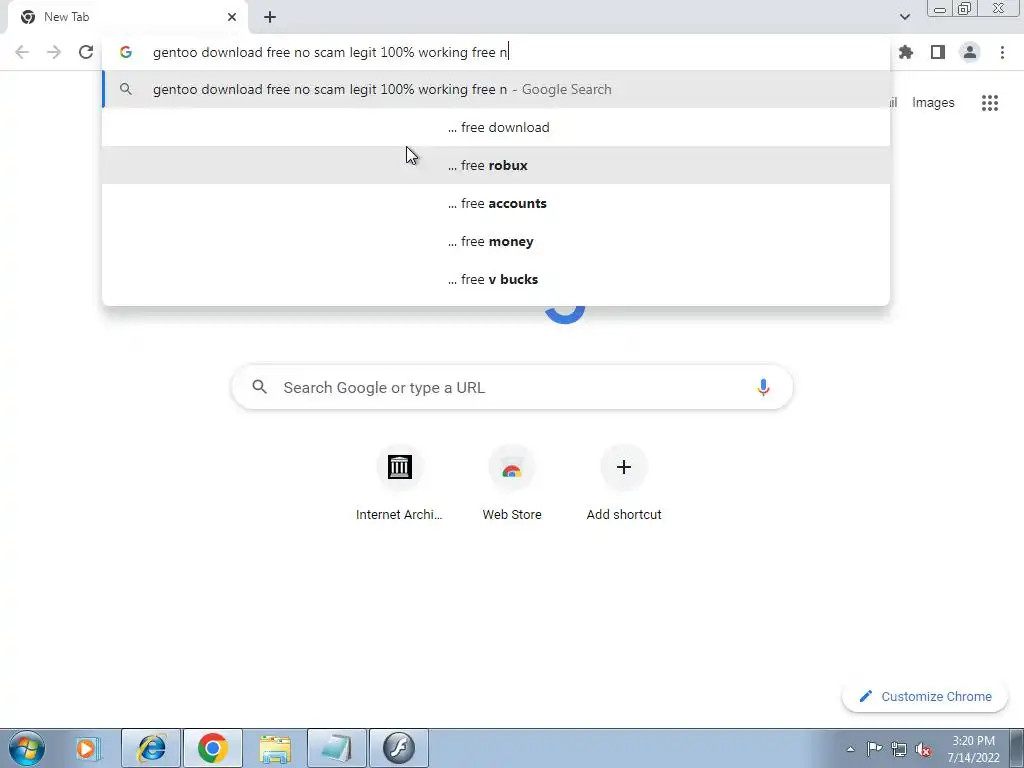
Task: Show hidden tray icons arrow
Action: (x=850, y=749)
